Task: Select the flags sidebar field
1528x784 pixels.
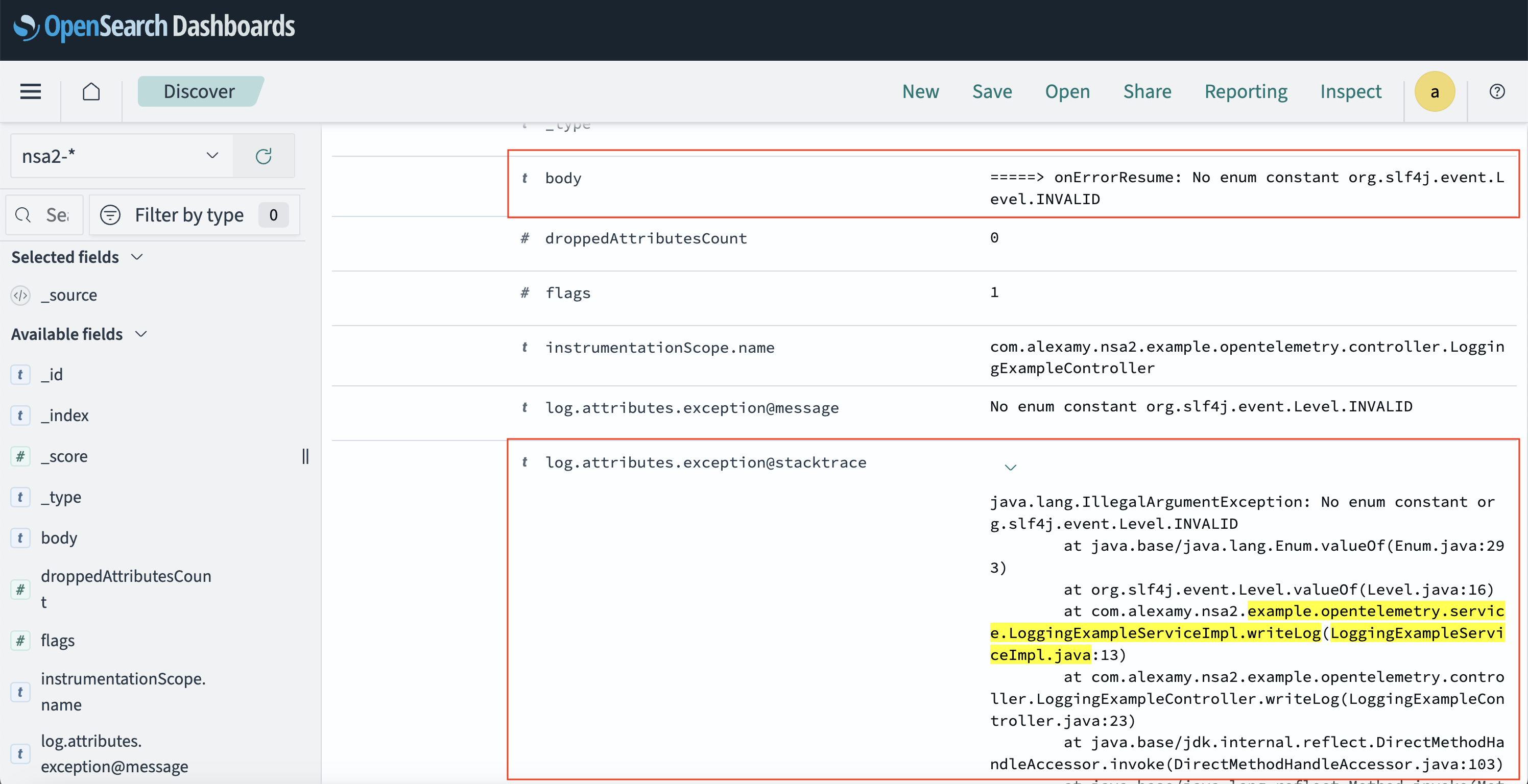Action: coord(58,641)
